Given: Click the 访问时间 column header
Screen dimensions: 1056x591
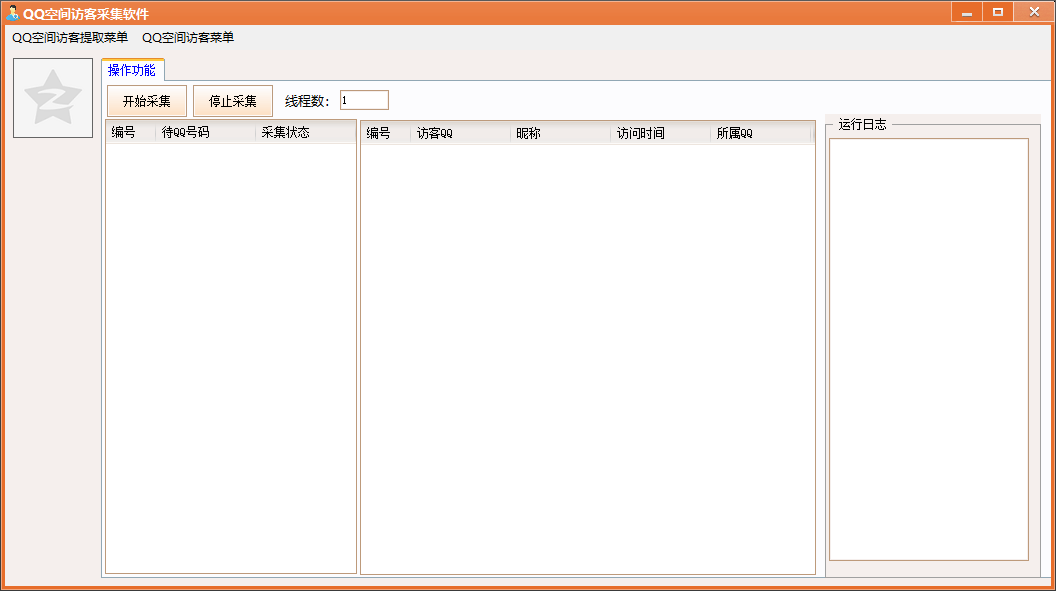Looking at the screenshot, I should pos(660,133).
